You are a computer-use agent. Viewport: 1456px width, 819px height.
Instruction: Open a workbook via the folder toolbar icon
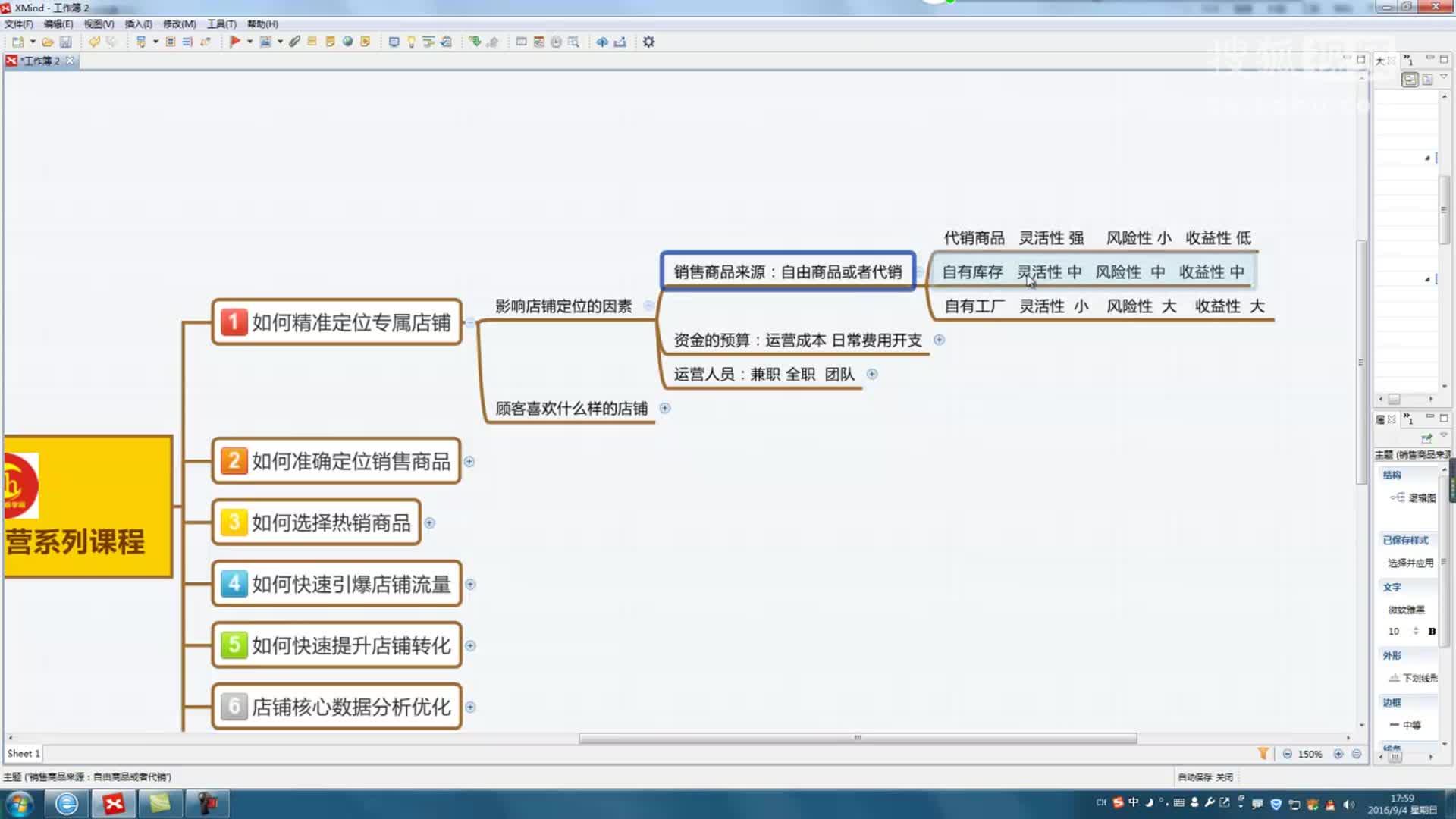(x=48, y=42)
